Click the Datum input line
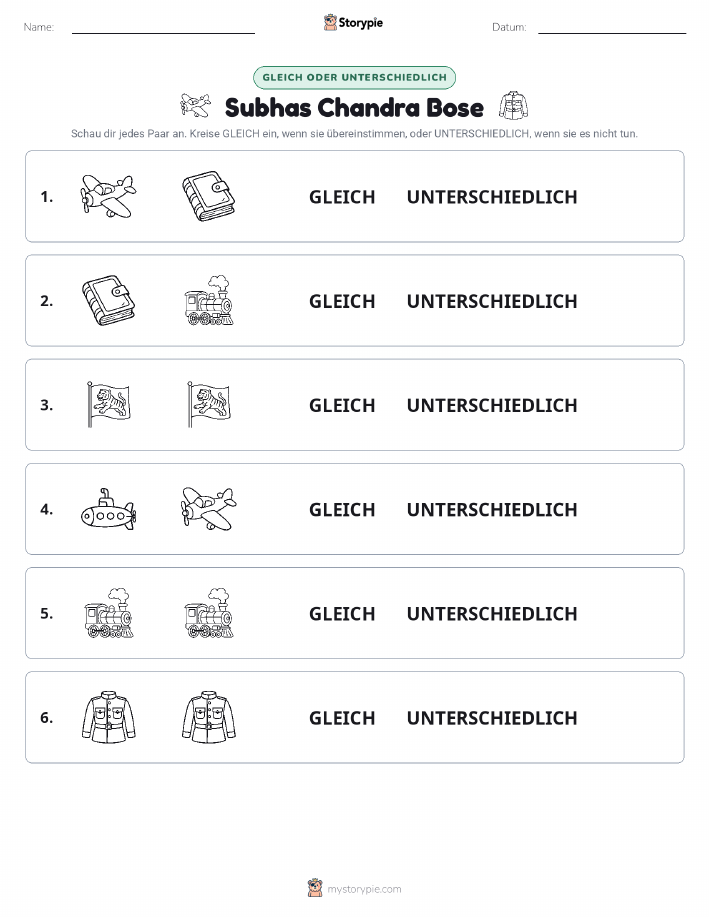The width and height of the screenshot is (709, 917). 612,28
